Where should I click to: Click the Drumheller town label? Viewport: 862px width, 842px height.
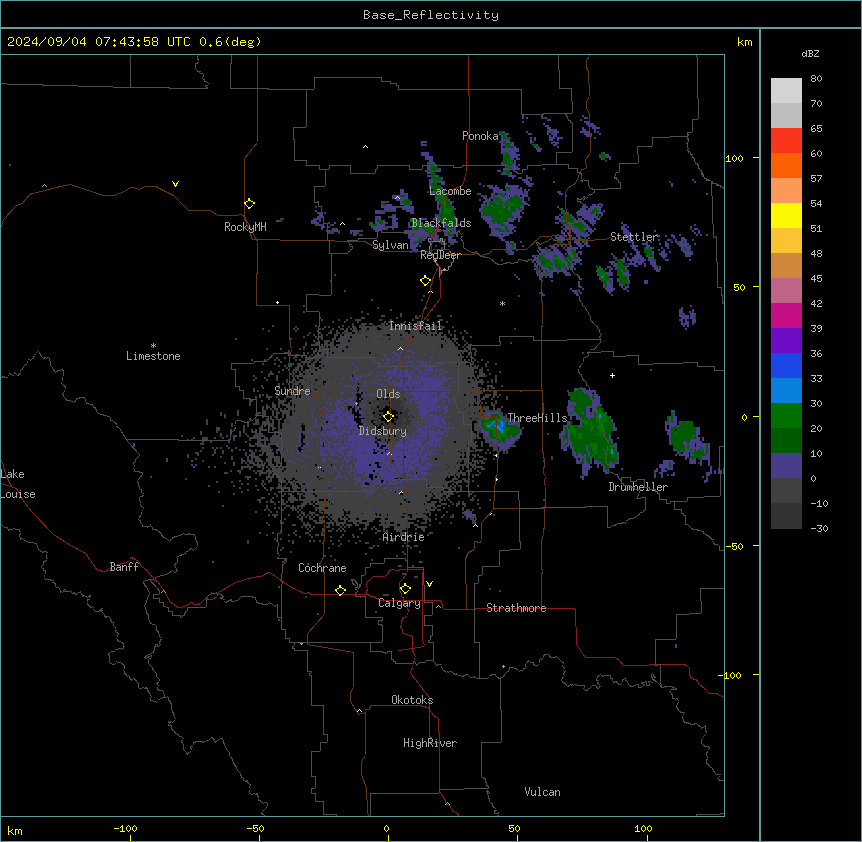tap(638, 487)
